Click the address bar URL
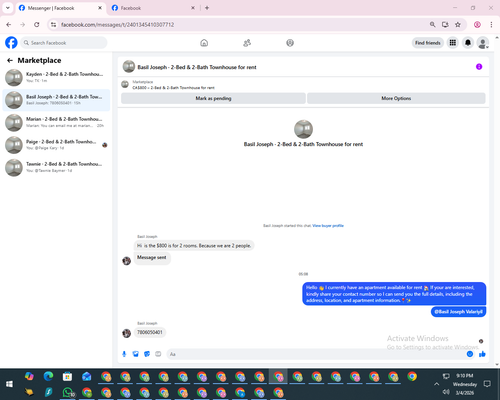 [117, 25]
